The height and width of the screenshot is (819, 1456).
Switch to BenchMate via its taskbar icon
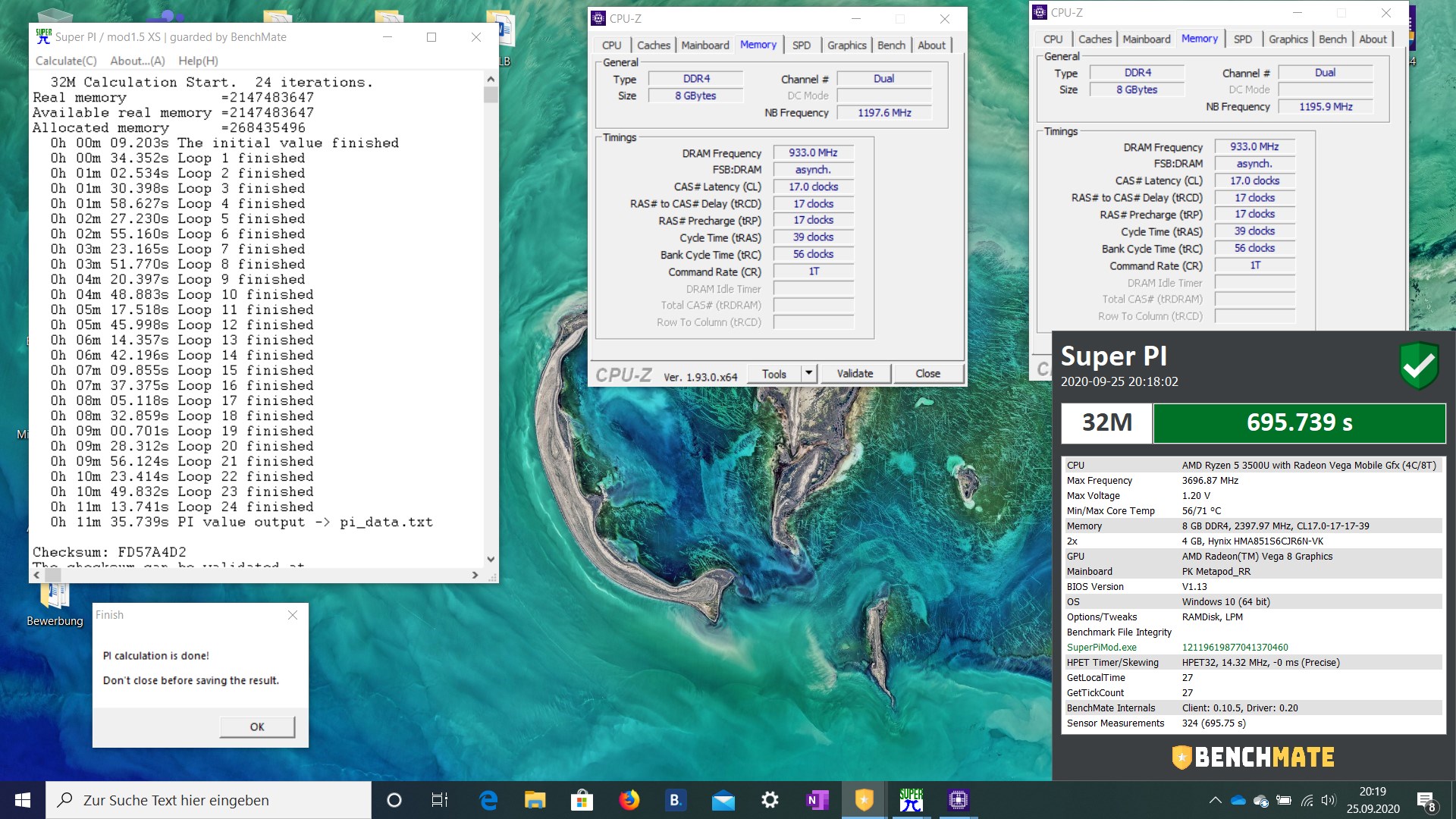[x=864, y=800]
